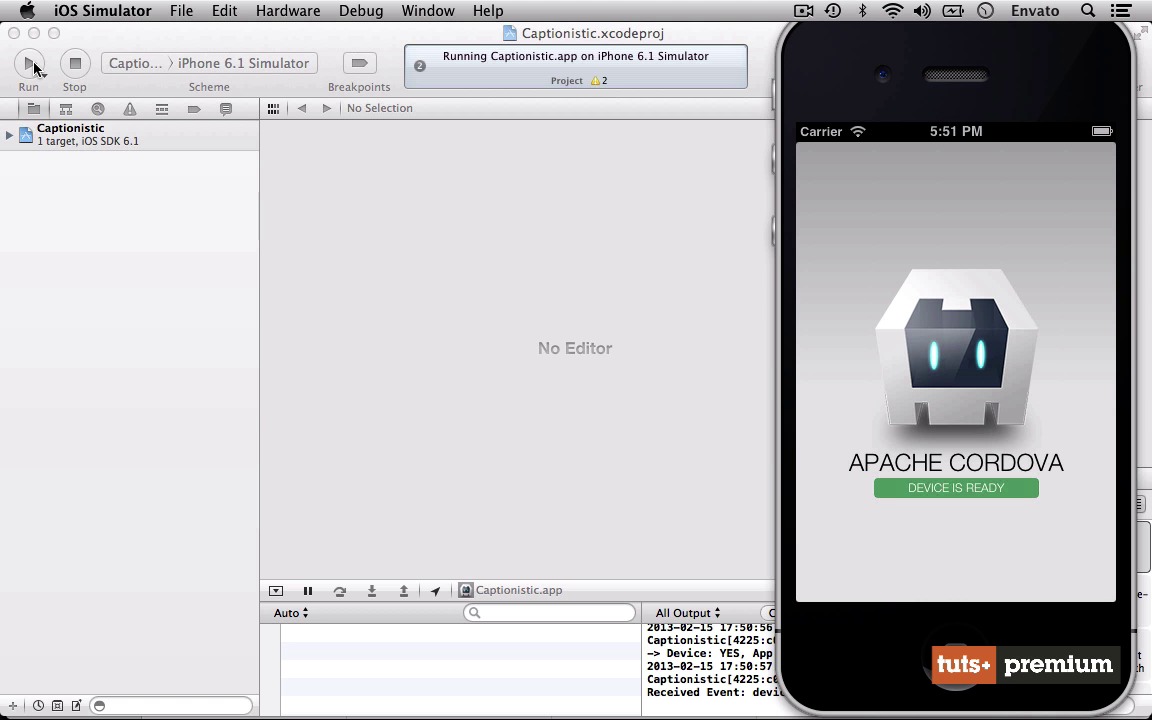Open the Hardware menu
This screenshot has height=720, width=1152.
[x=288, y=11]
